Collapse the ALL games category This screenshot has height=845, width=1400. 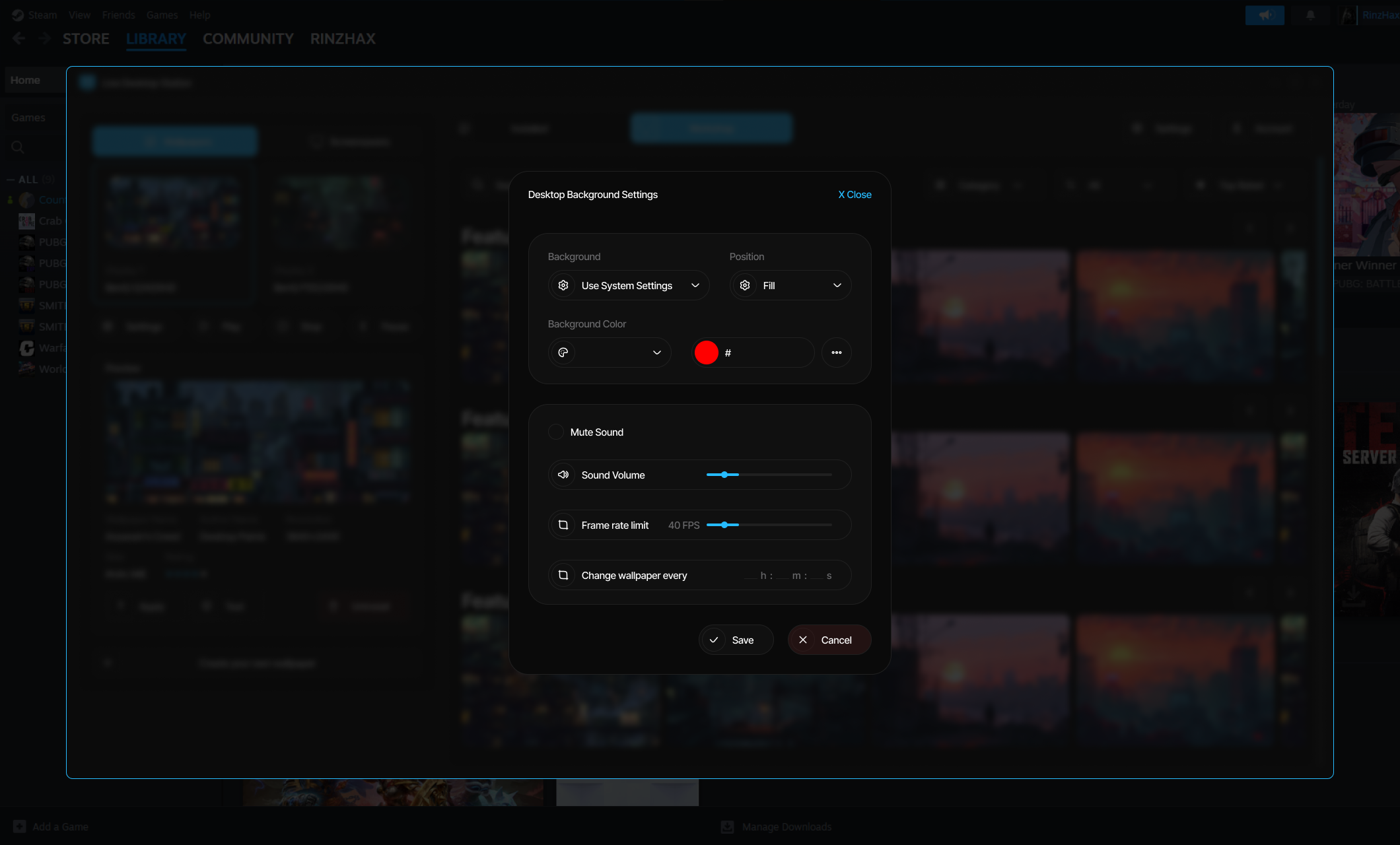click(11, 180)
